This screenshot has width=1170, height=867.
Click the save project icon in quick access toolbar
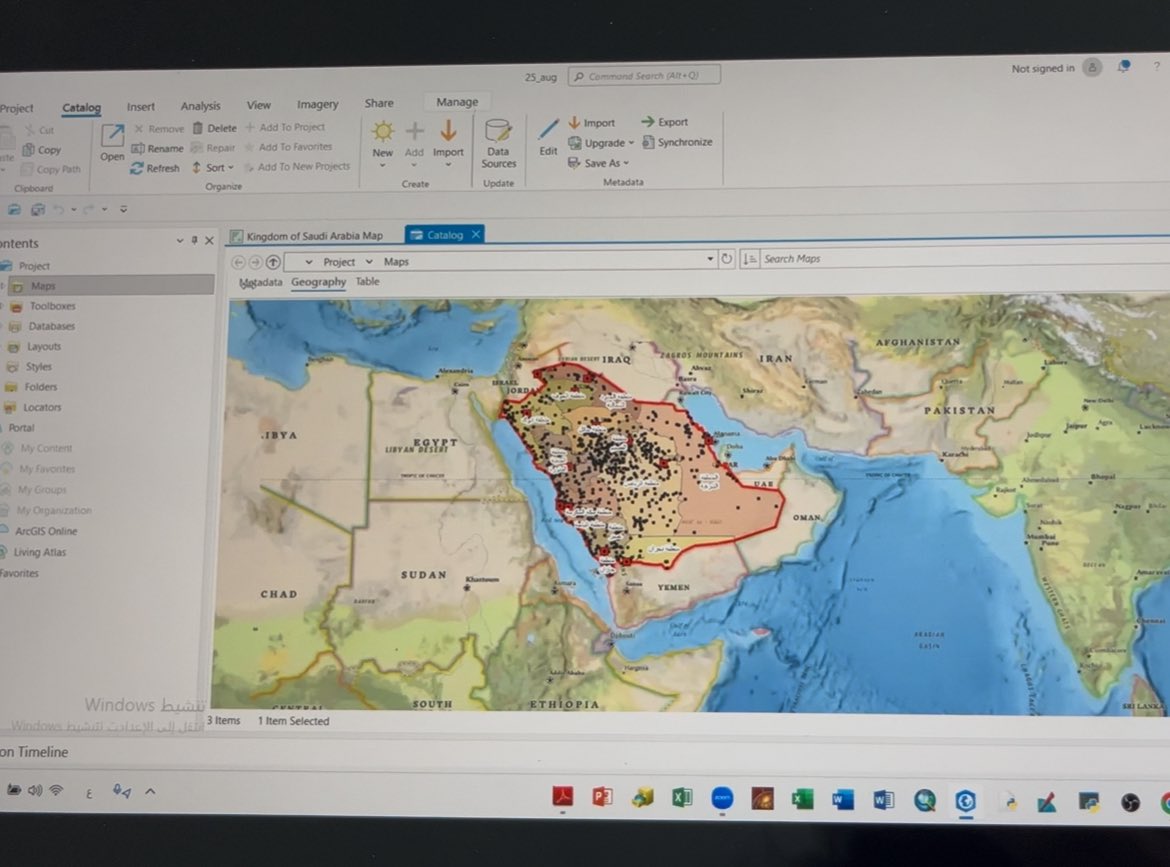37,210
